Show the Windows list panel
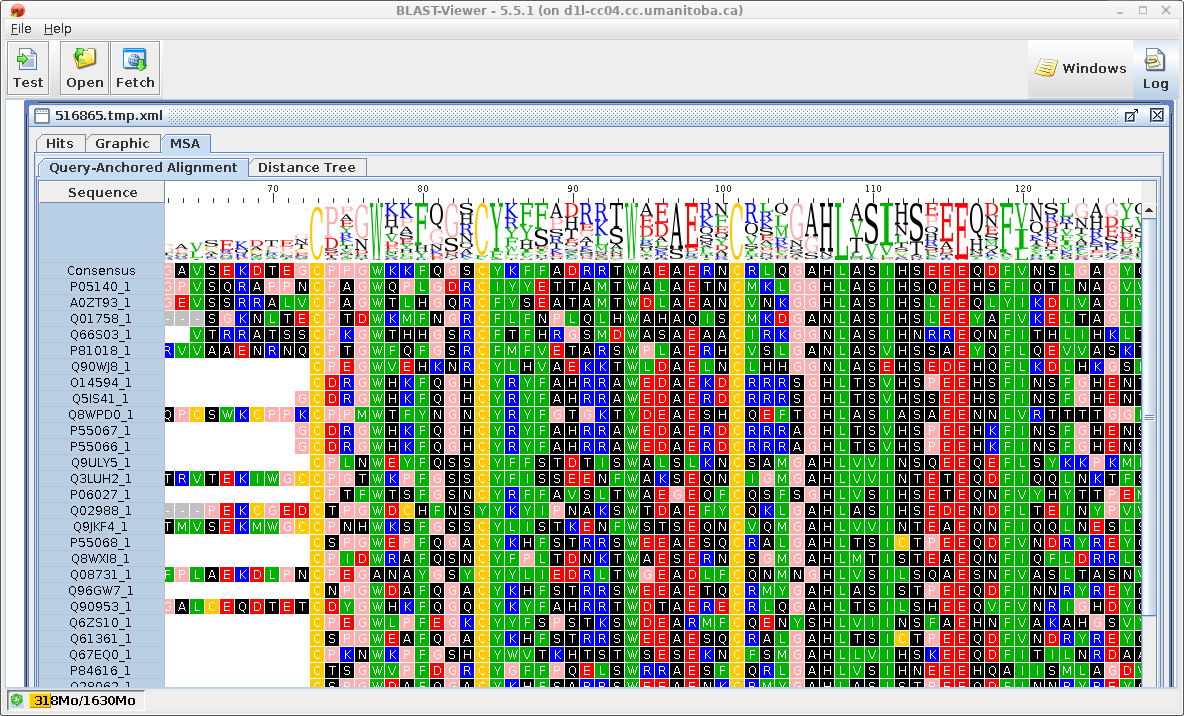 click(1080, 68)
